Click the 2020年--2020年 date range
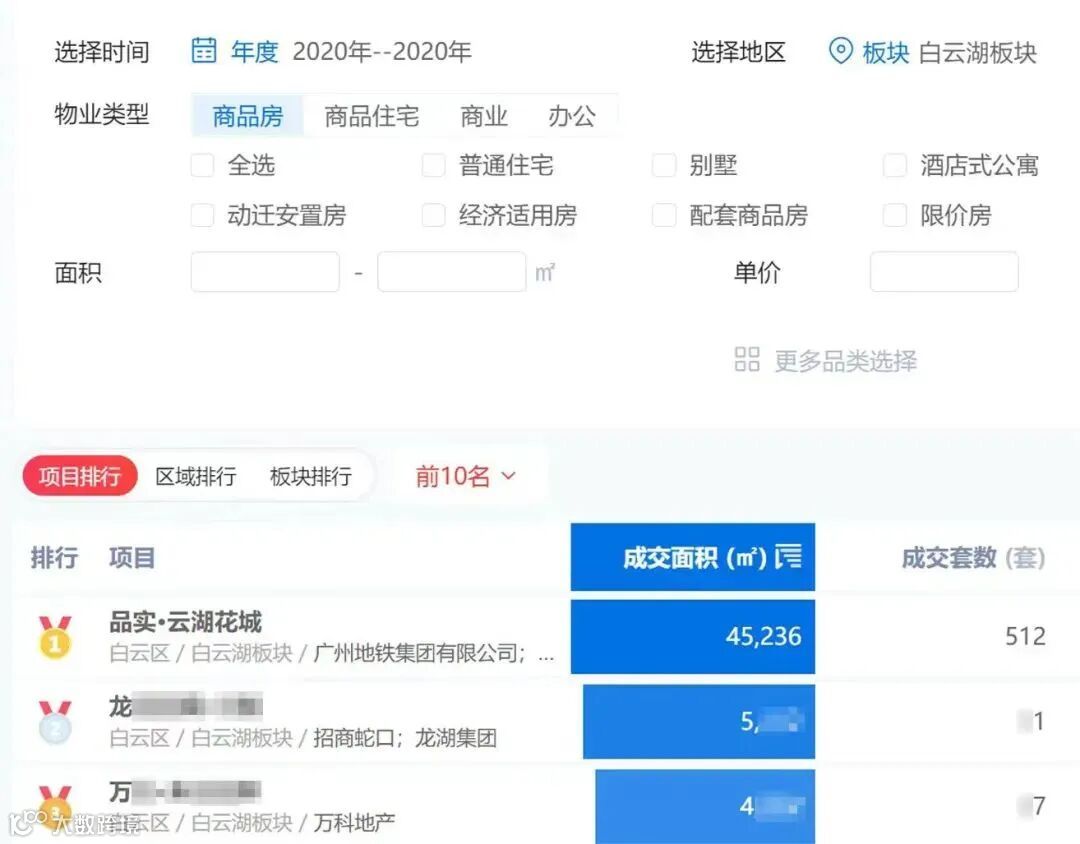The height and width of the screenshot is (844, 1080). click(382, 51)
